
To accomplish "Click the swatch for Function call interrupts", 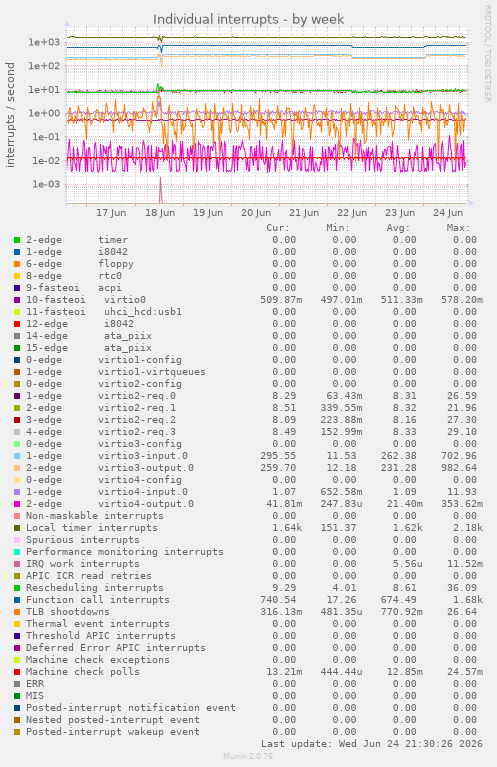I will click(17, 600).
